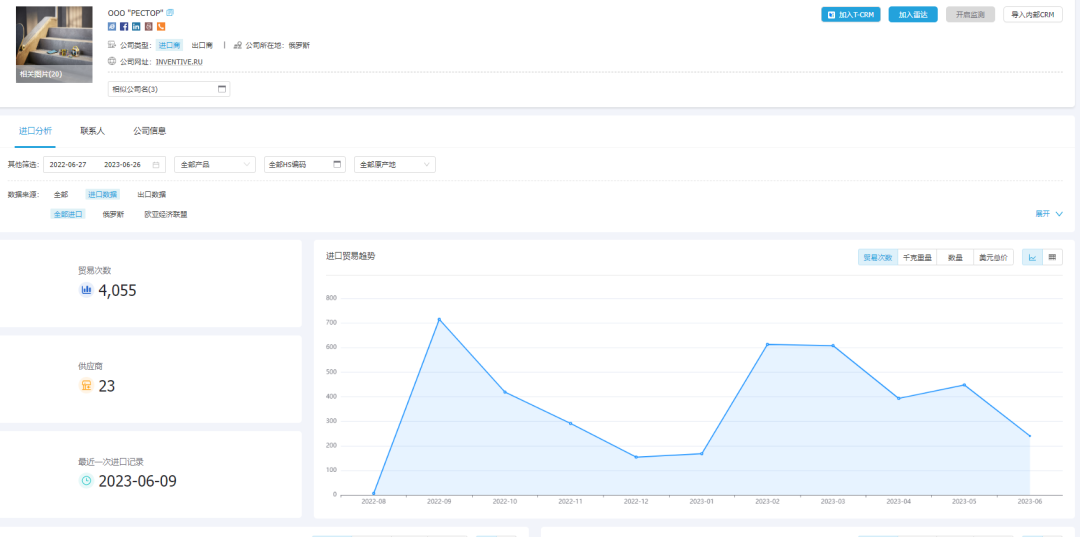Click the orange phone contact icon
Image resolution: width=1080 pixels, height=537 pixels.
click(161, 26)
